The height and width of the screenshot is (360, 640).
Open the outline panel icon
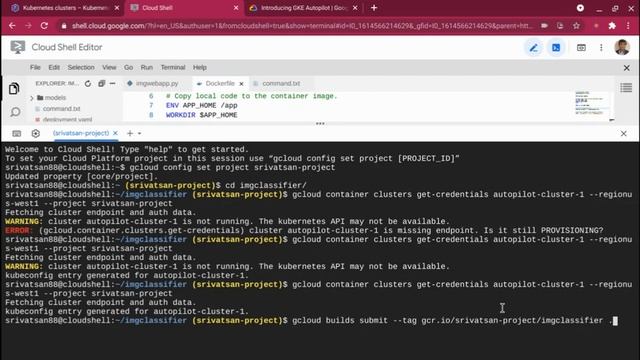(626, 88)
